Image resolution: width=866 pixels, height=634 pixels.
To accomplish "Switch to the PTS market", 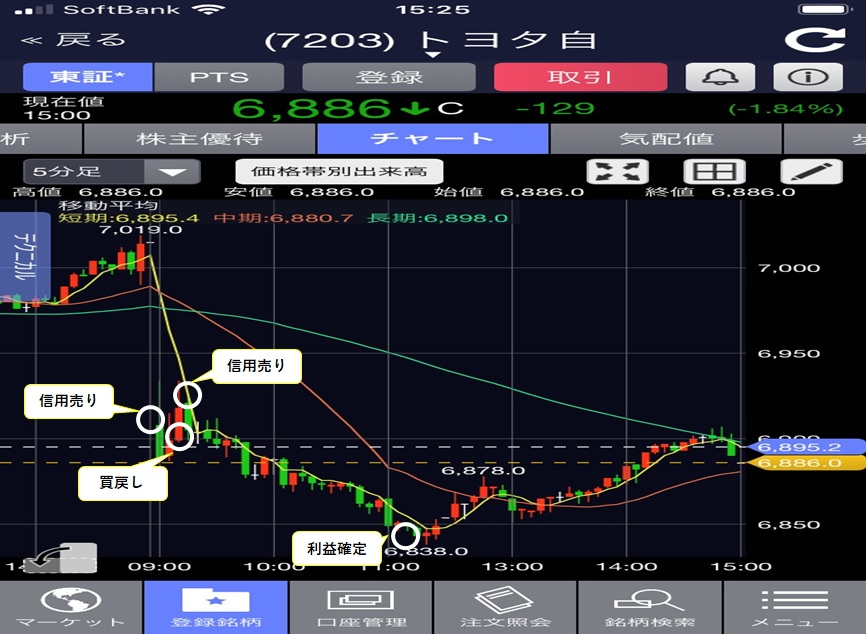I will [219, 77].
